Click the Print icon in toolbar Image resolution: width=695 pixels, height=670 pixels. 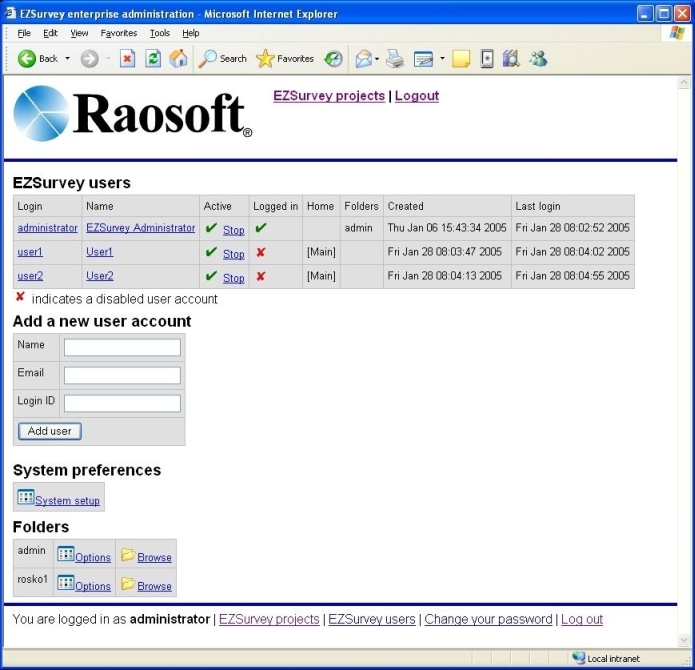tap(395, 59)
